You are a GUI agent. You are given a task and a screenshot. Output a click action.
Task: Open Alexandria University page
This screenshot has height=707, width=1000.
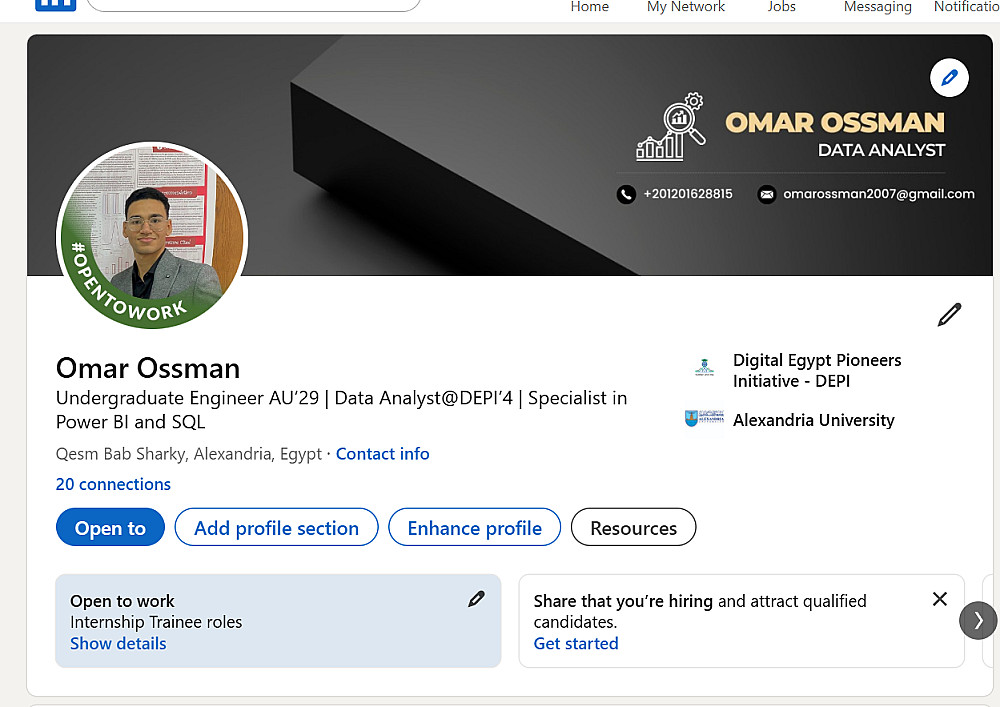(814, 420)
